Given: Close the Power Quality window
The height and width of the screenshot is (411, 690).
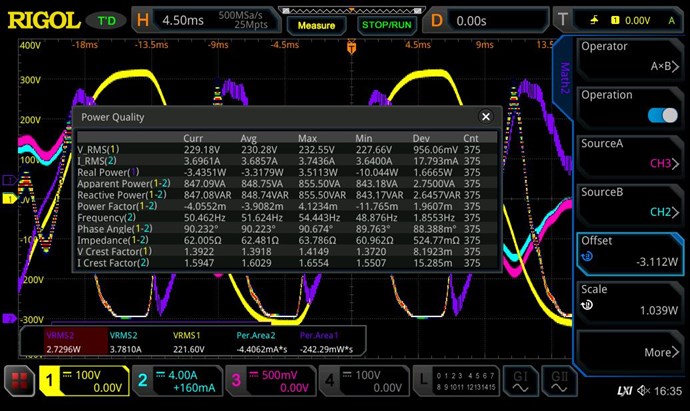Looking at the screenshot, I should click(x=486, y=116).
